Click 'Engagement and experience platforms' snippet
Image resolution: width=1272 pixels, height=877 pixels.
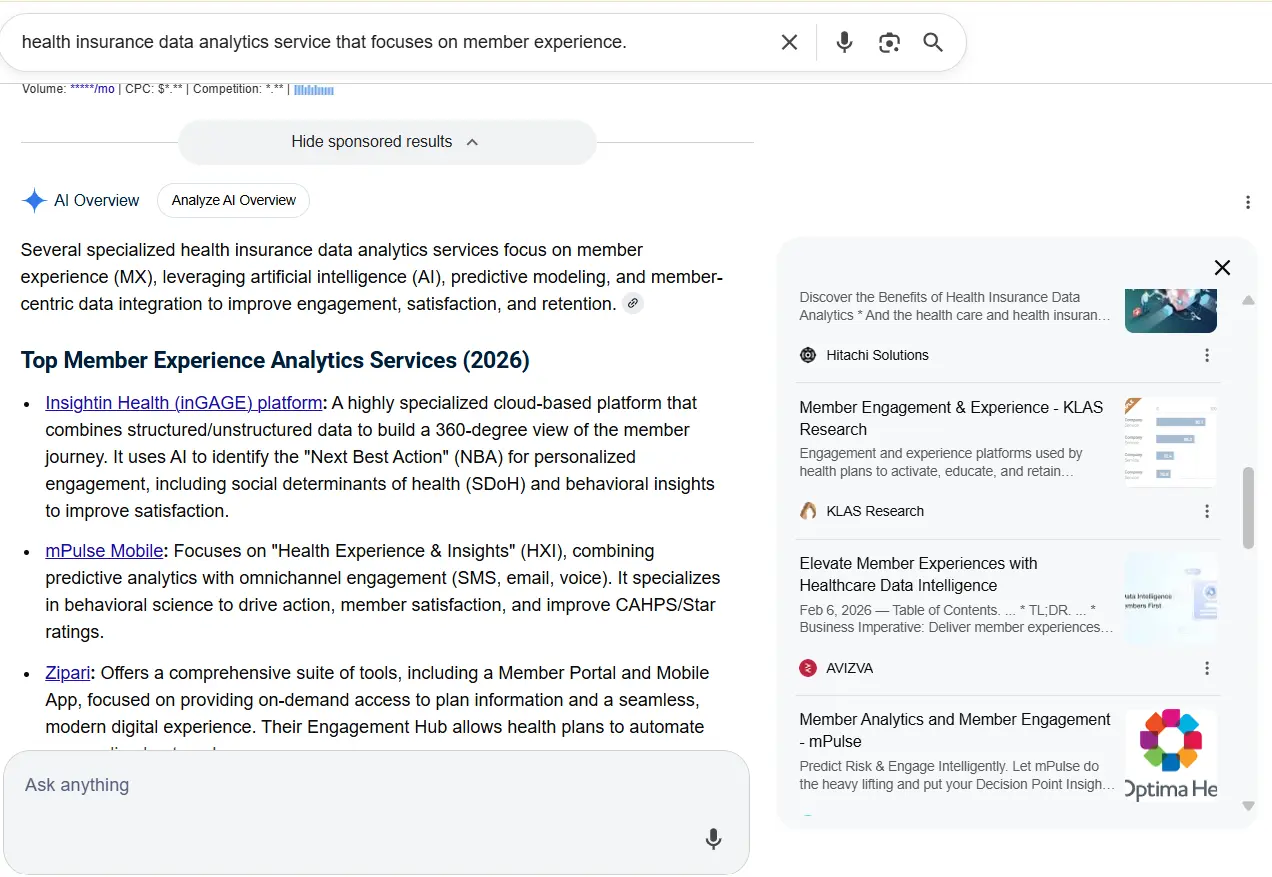click(941, 462)
